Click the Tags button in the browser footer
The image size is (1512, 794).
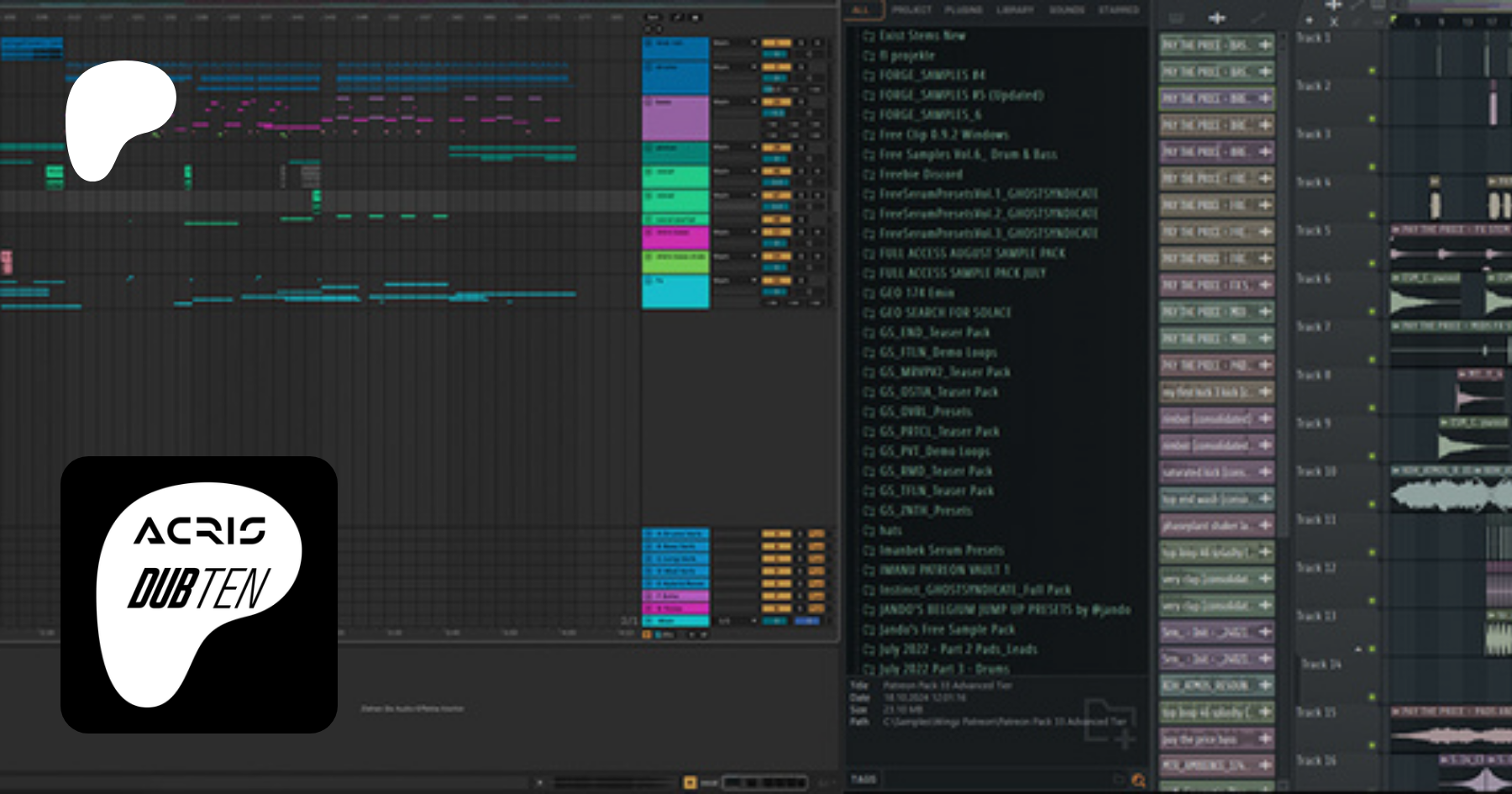click(864, 780)
